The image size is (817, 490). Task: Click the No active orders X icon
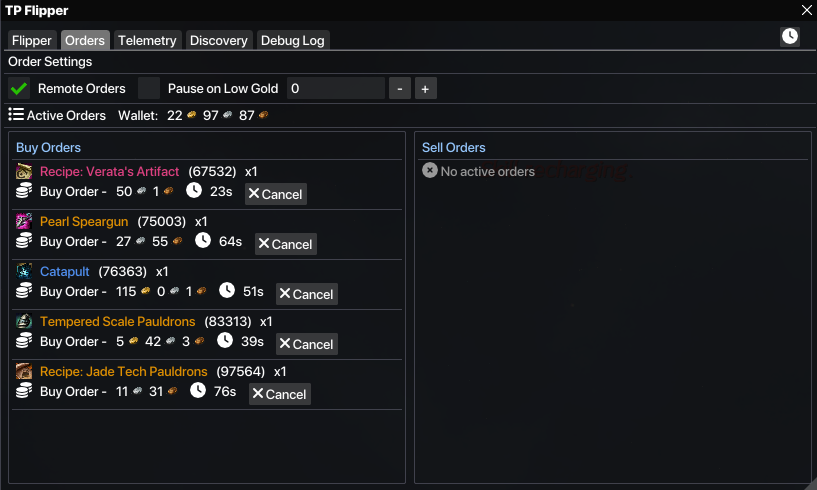tap(430, 171)
